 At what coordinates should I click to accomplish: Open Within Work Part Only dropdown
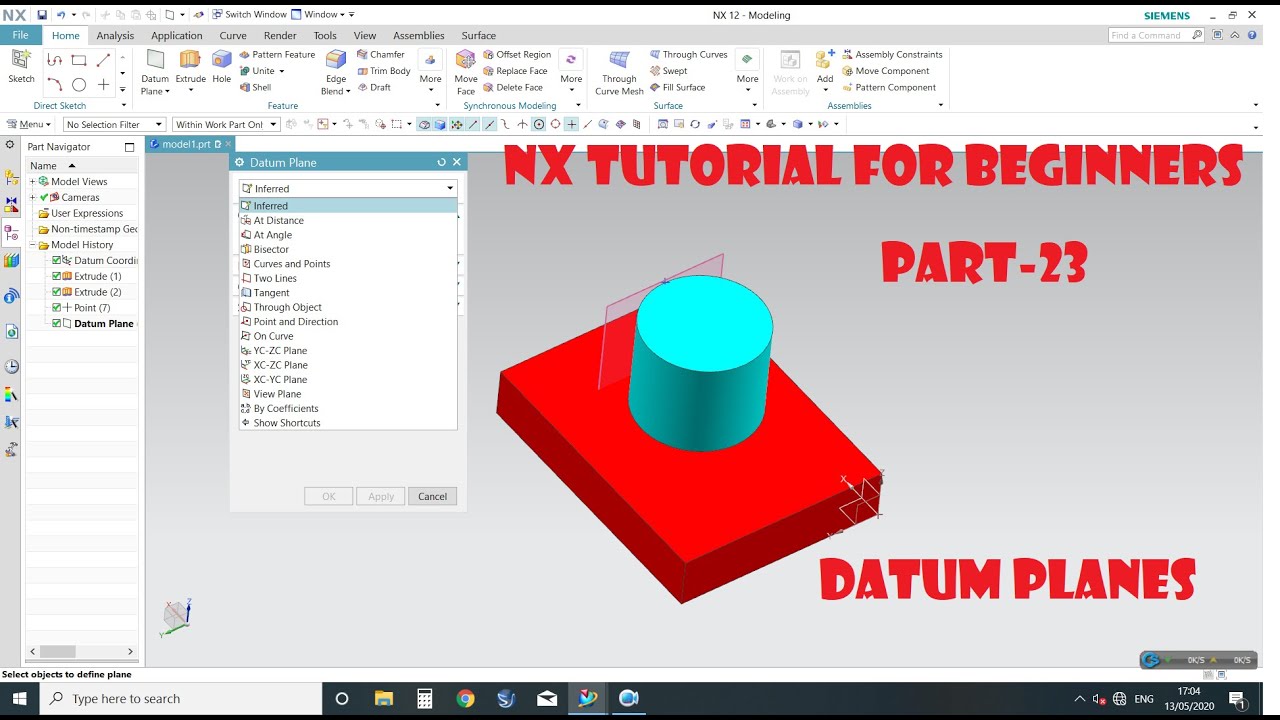point(225,125)
